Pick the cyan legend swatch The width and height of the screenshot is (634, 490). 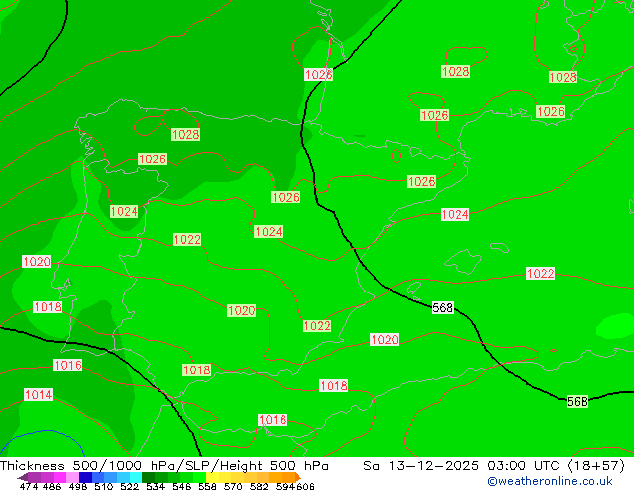click(x=136, y=477)
